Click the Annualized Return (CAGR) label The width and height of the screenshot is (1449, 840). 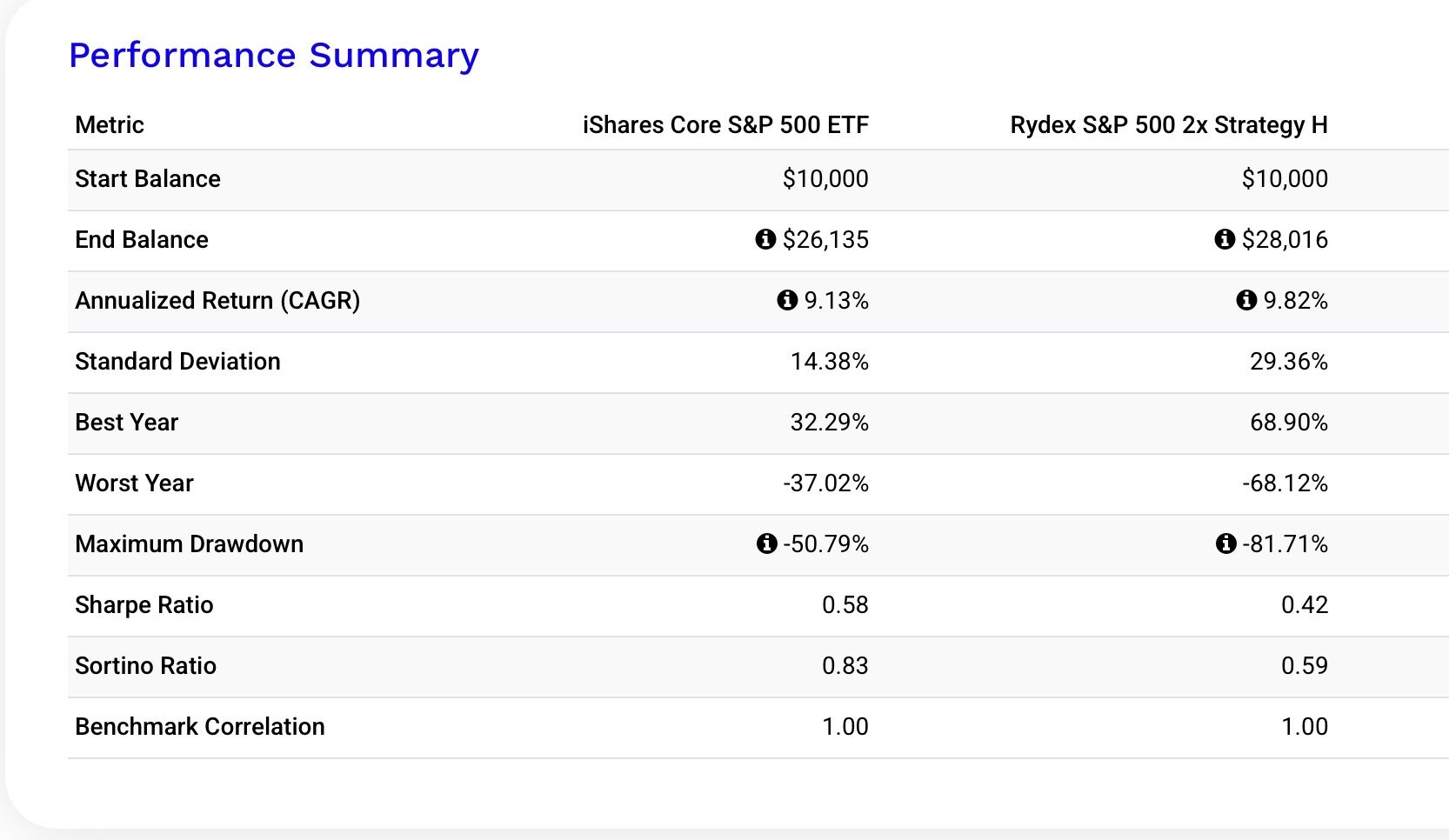click(217, 301)
